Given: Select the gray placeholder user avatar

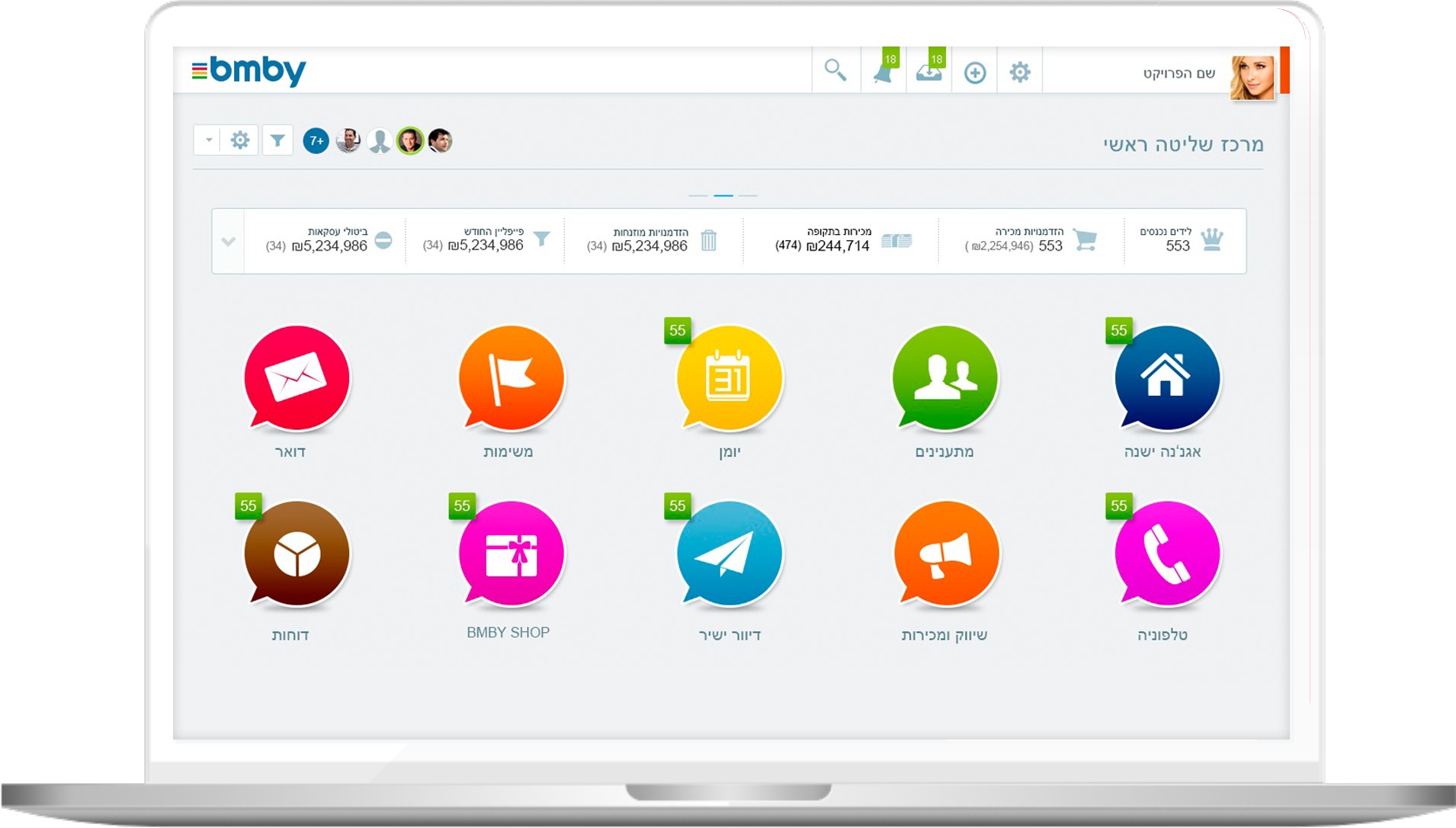Looking at the screenshot, I should [379, 141].
